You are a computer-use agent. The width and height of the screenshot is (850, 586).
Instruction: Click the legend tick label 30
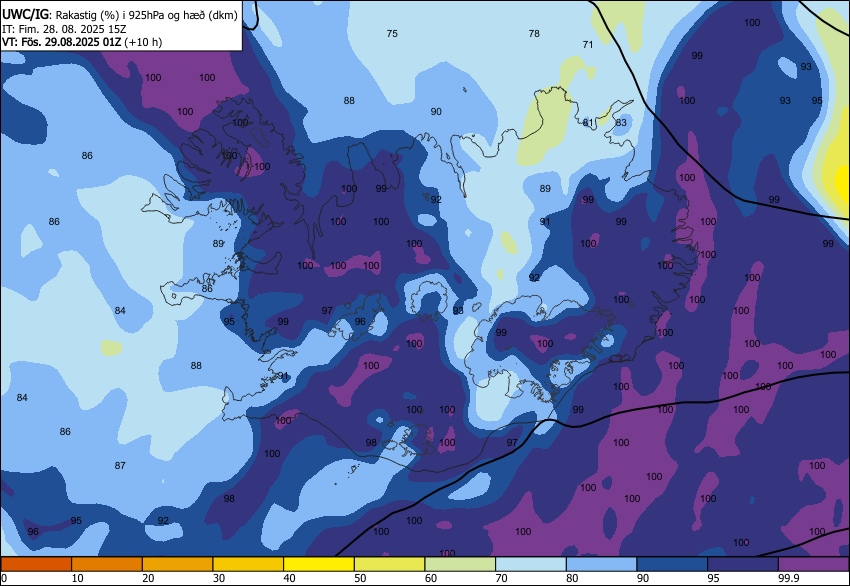(218, 578)
